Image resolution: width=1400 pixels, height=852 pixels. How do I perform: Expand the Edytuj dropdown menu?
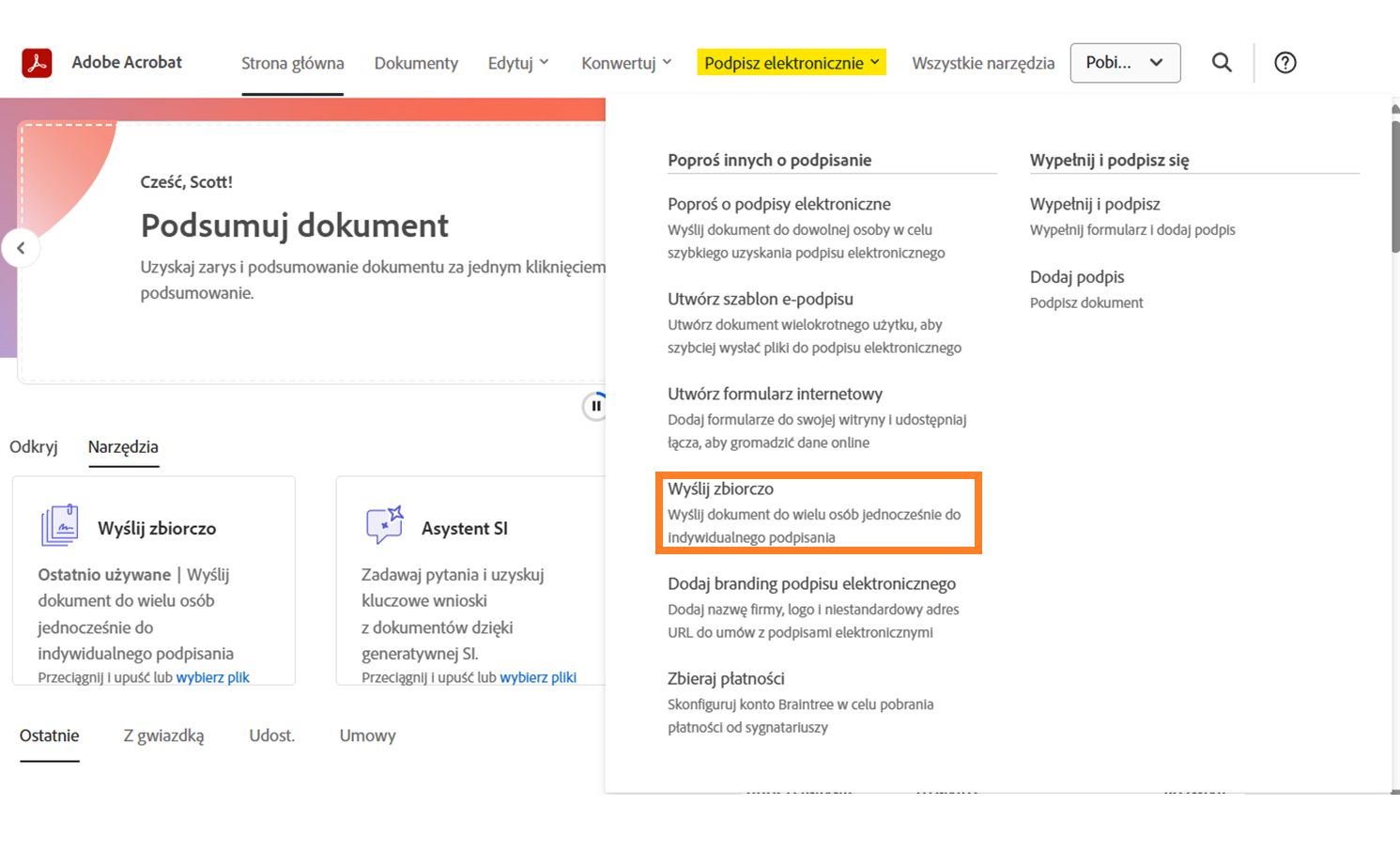518,63
